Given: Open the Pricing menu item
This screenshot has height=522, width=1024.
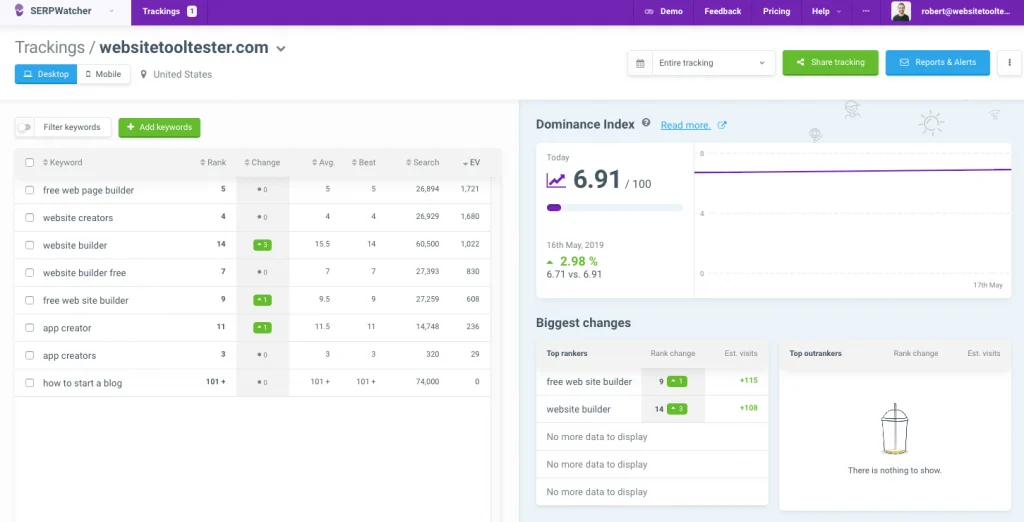Looking at the screenshot, I should click(776, 12).
